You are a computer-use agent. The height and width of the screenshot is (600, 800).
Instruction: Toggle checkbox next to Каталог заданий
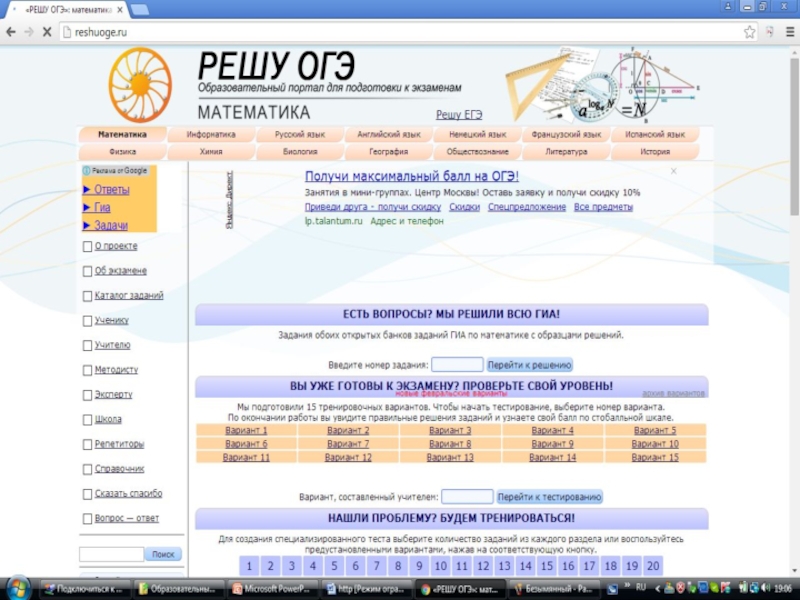pos(87,296)
